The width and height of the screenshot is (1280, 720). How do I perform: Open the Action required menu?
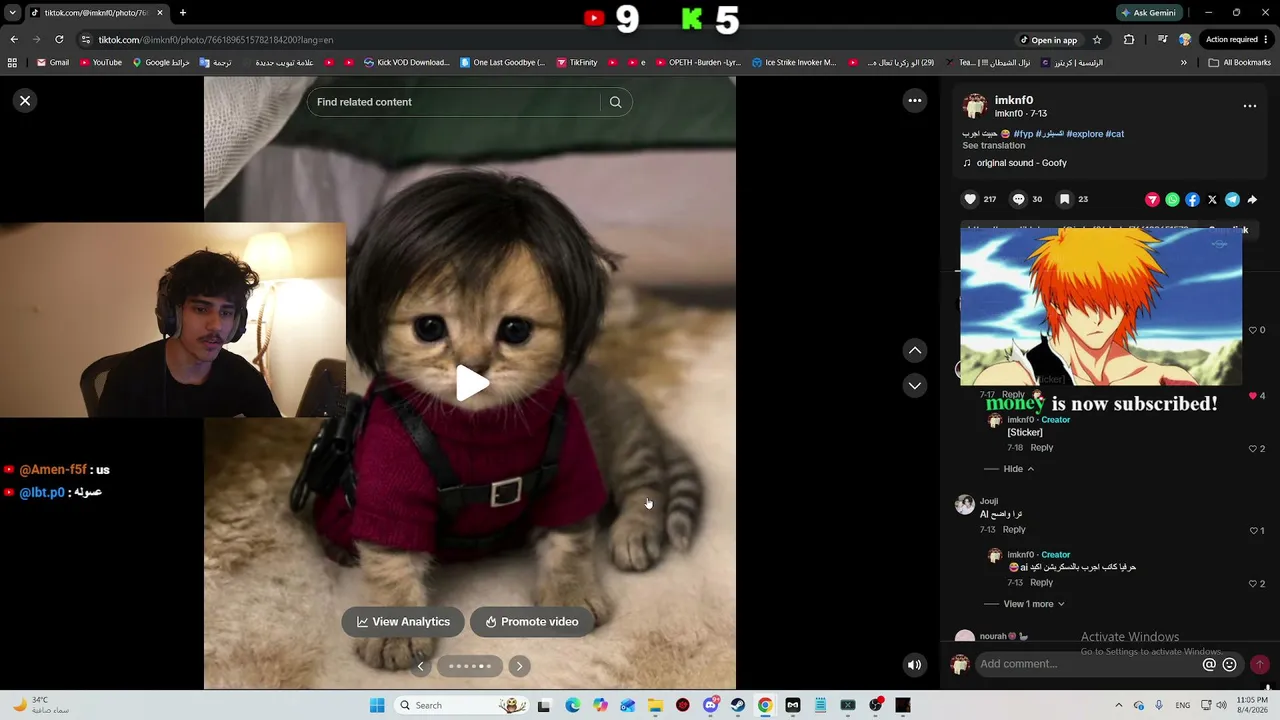click(1237, 40)
